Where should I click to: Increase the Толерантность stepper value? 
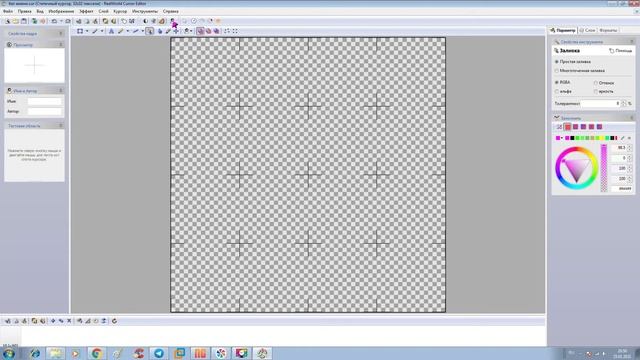624,102
